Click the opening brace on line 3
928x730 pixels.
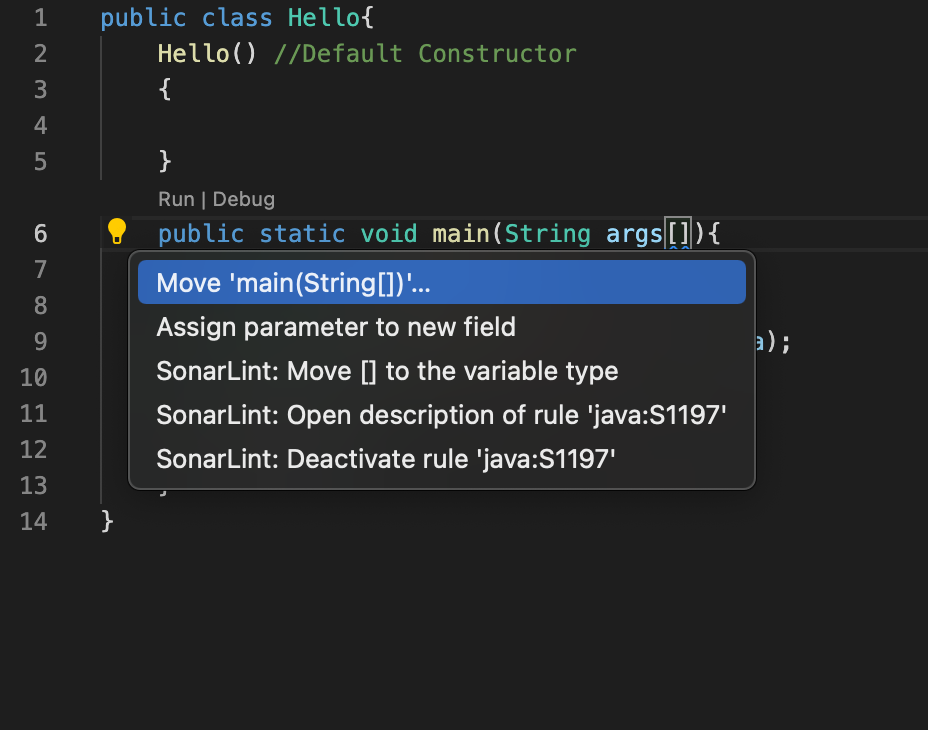coord(165,90)
